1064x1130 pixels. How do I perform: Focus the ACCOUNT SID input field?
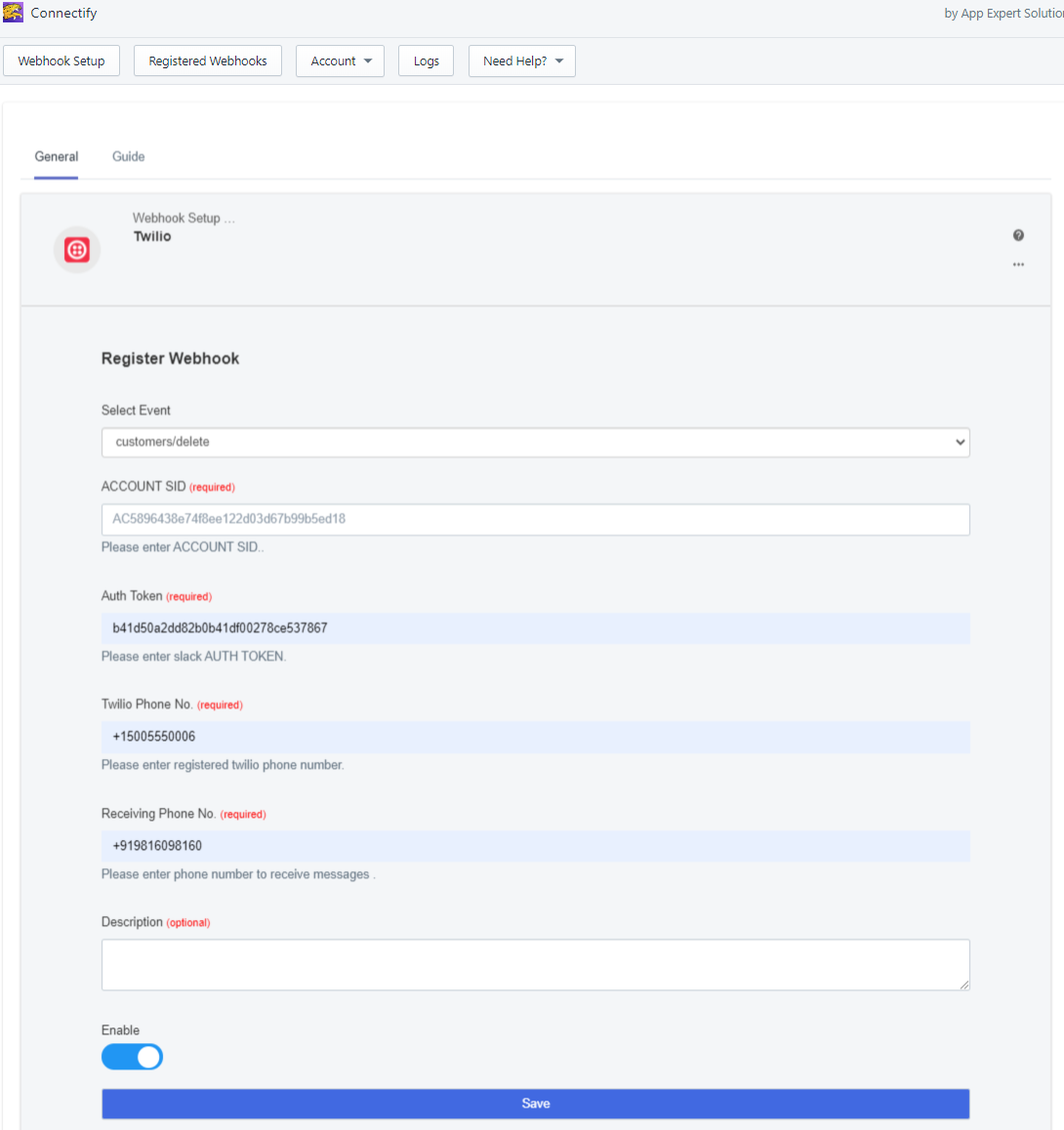[536, 519]
